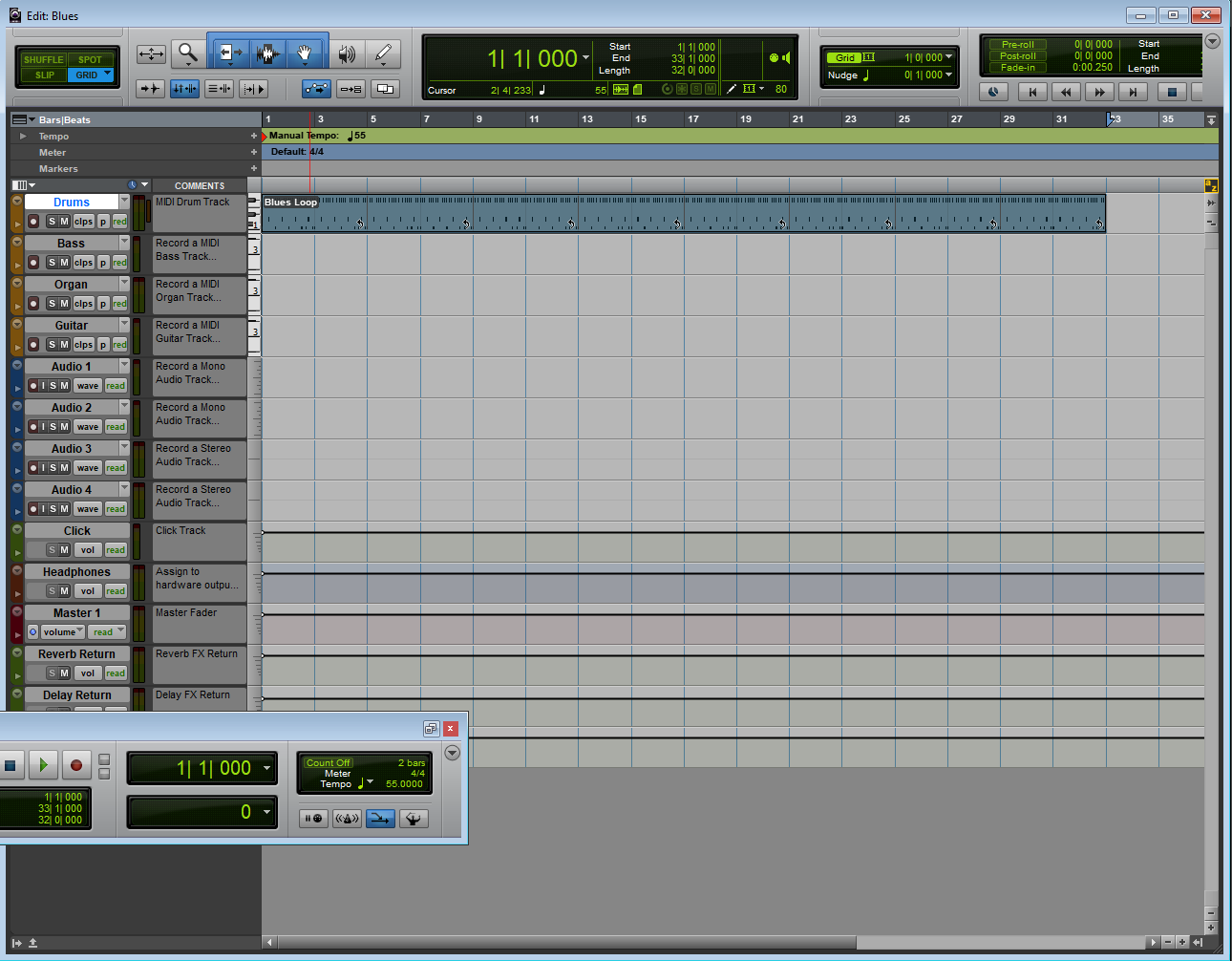Open the Grid value dropdown
The height and width of the screenshot is (961, 1232).
click(x=949, y=57)
